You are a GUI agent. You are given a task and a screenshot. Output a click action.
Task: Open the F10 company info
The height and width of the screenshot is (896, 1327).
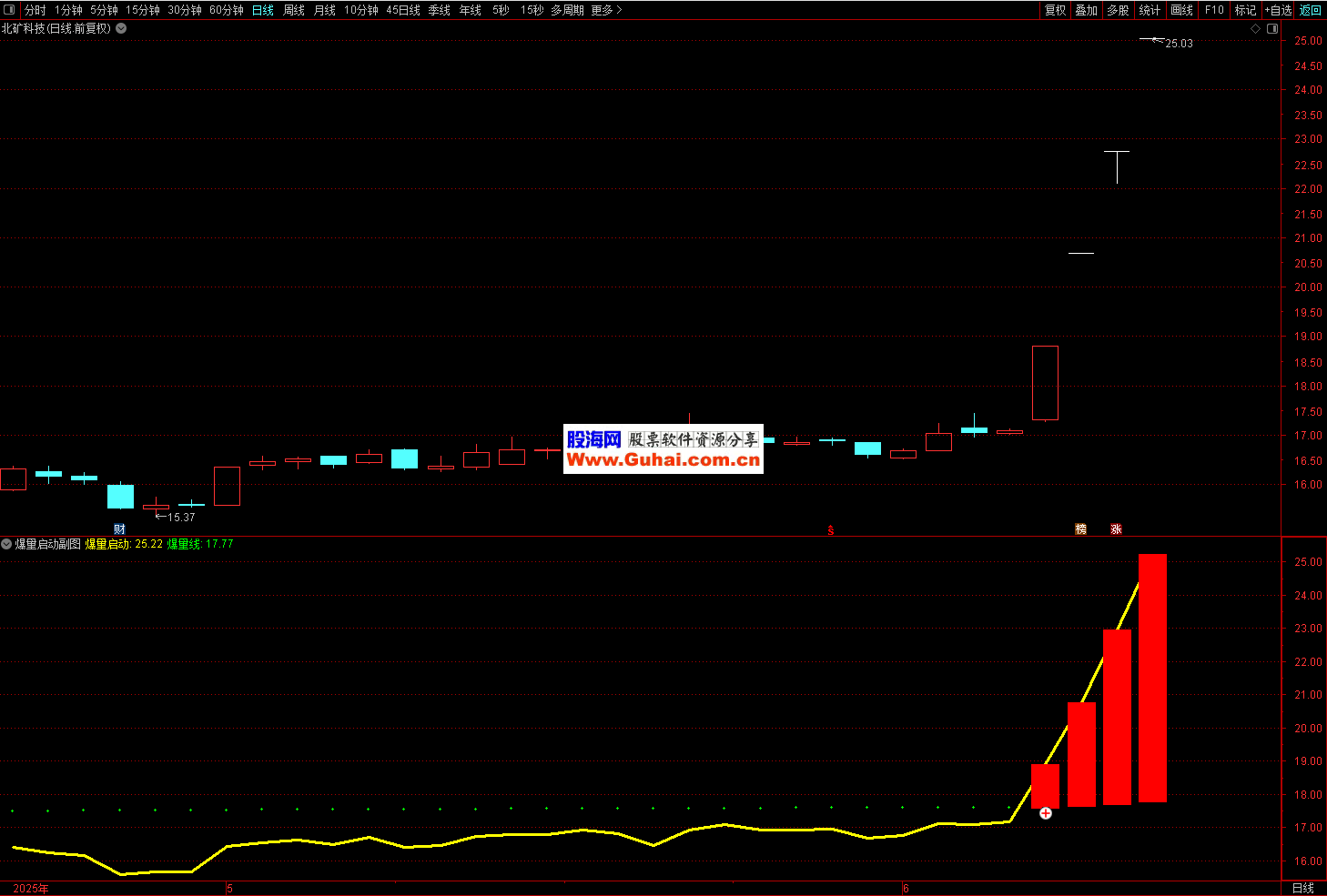tap(1214, 10)
